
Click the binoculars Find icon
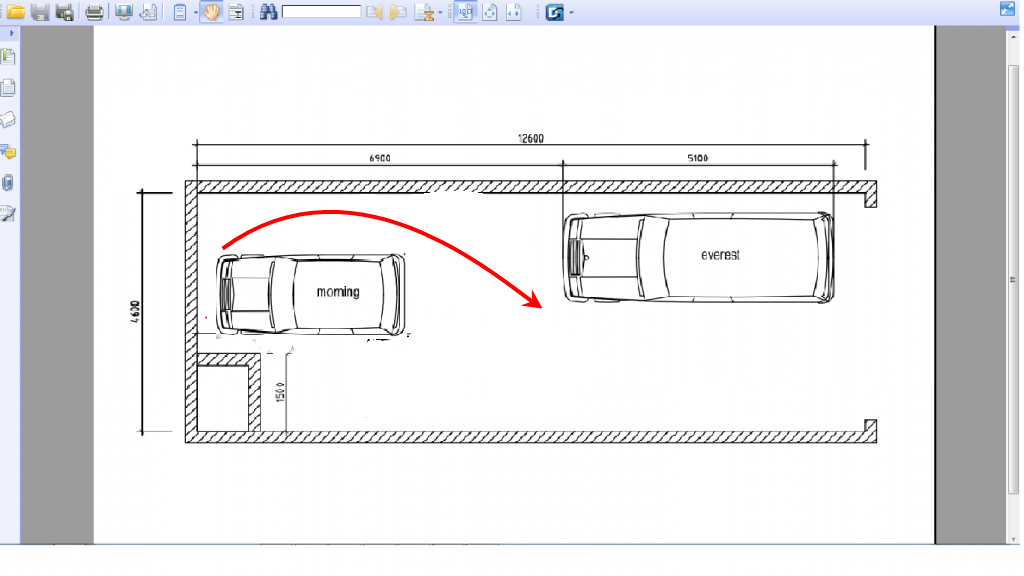point(268,12)
